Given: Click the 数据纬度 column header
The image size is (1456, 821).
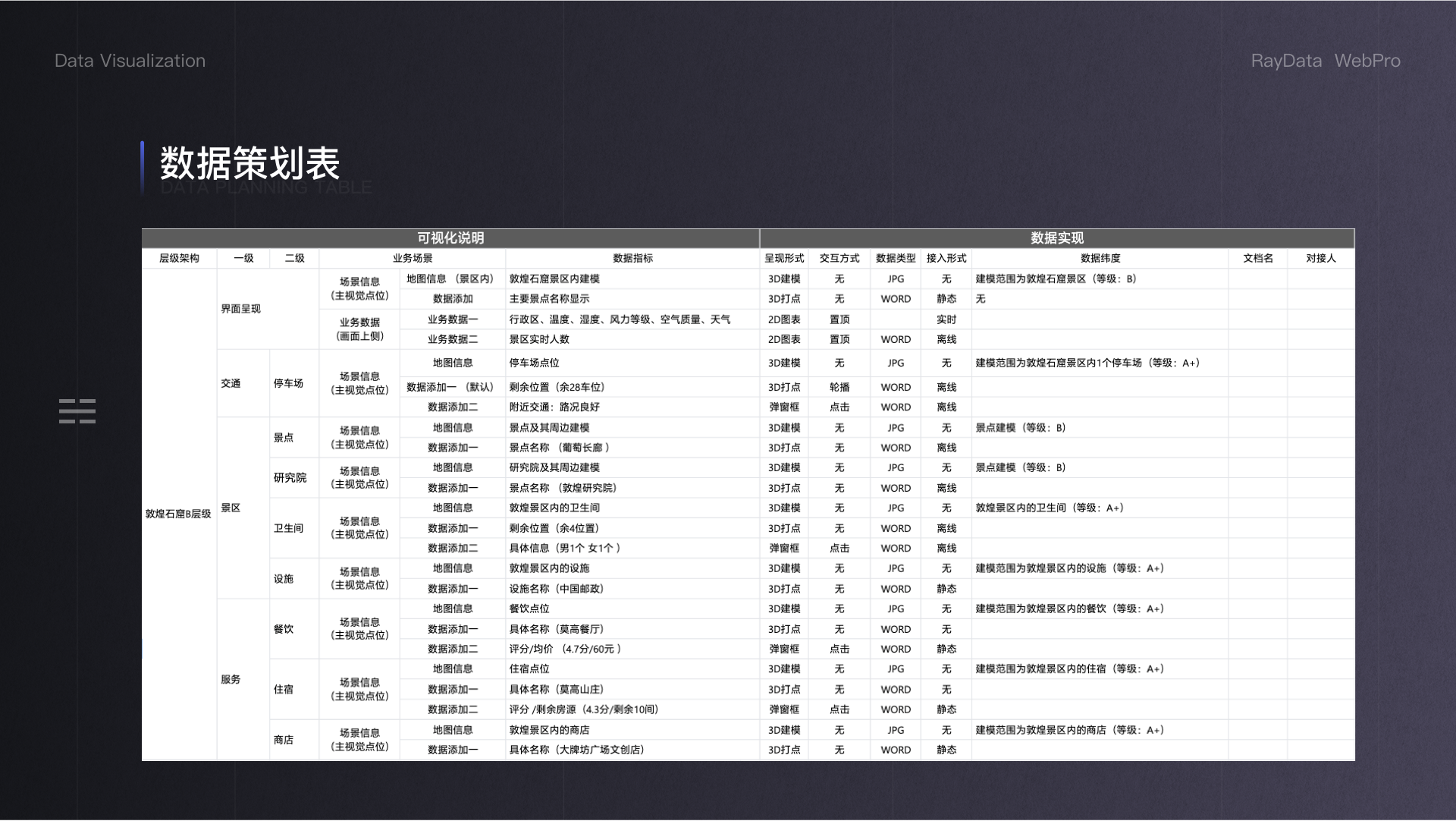Looking at the screenshot, I should [x=1100, y=258].
